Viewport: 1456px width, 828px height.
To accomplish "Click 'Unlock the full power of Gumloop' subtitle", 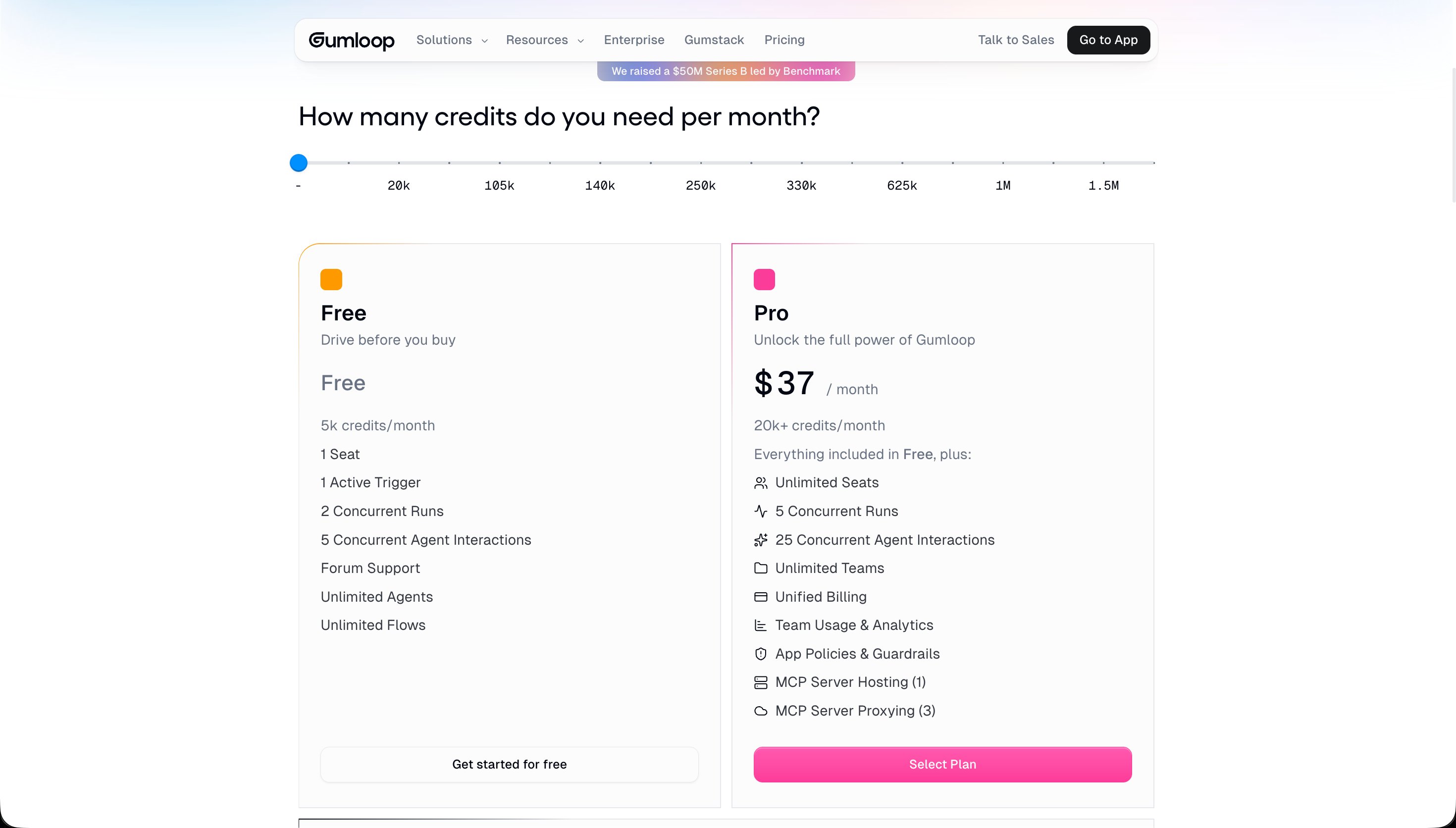I will [x=864, y=340].
